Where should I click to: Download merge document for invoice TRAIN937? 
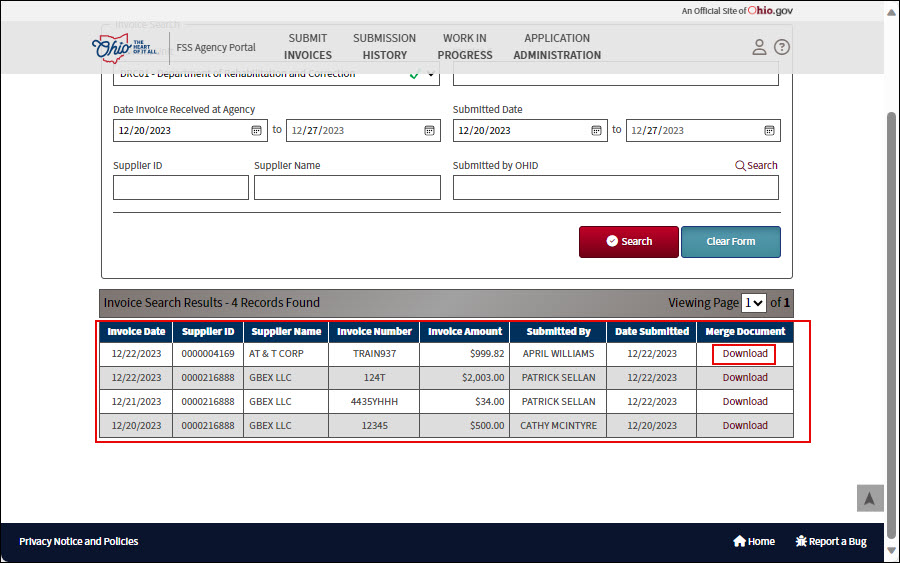(x=744, y=354)
